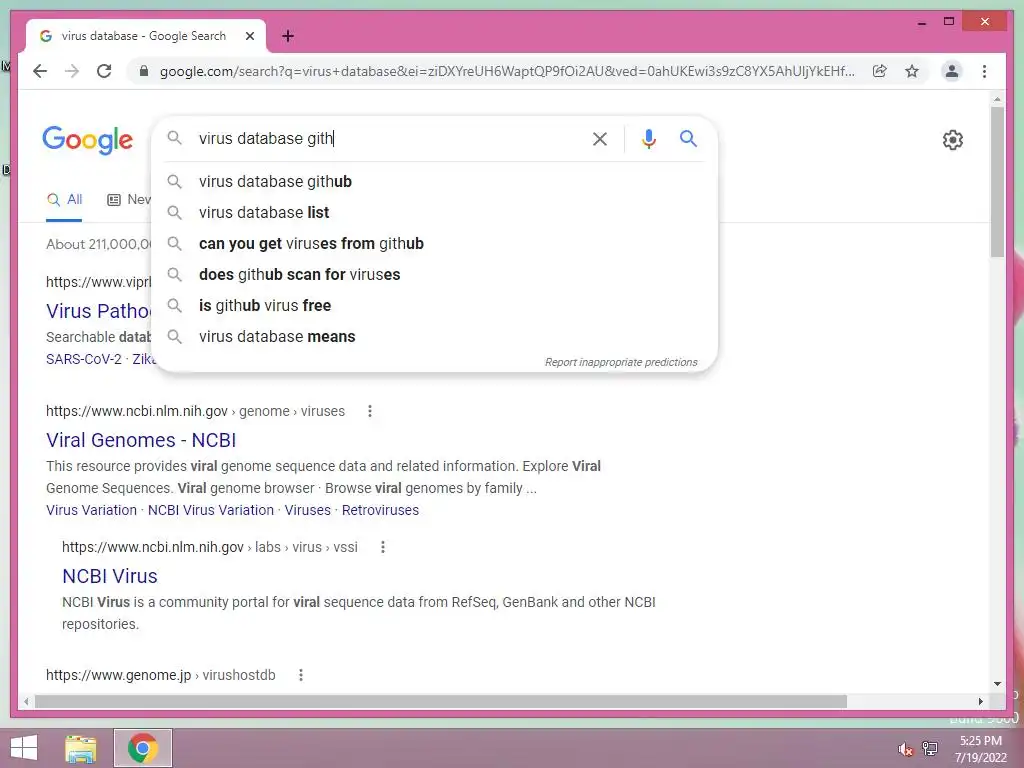This screenshot has width=1024, height=768.
Task: Follow the 'Virus Variation' sublink
Action: click(x=91, y=510)
